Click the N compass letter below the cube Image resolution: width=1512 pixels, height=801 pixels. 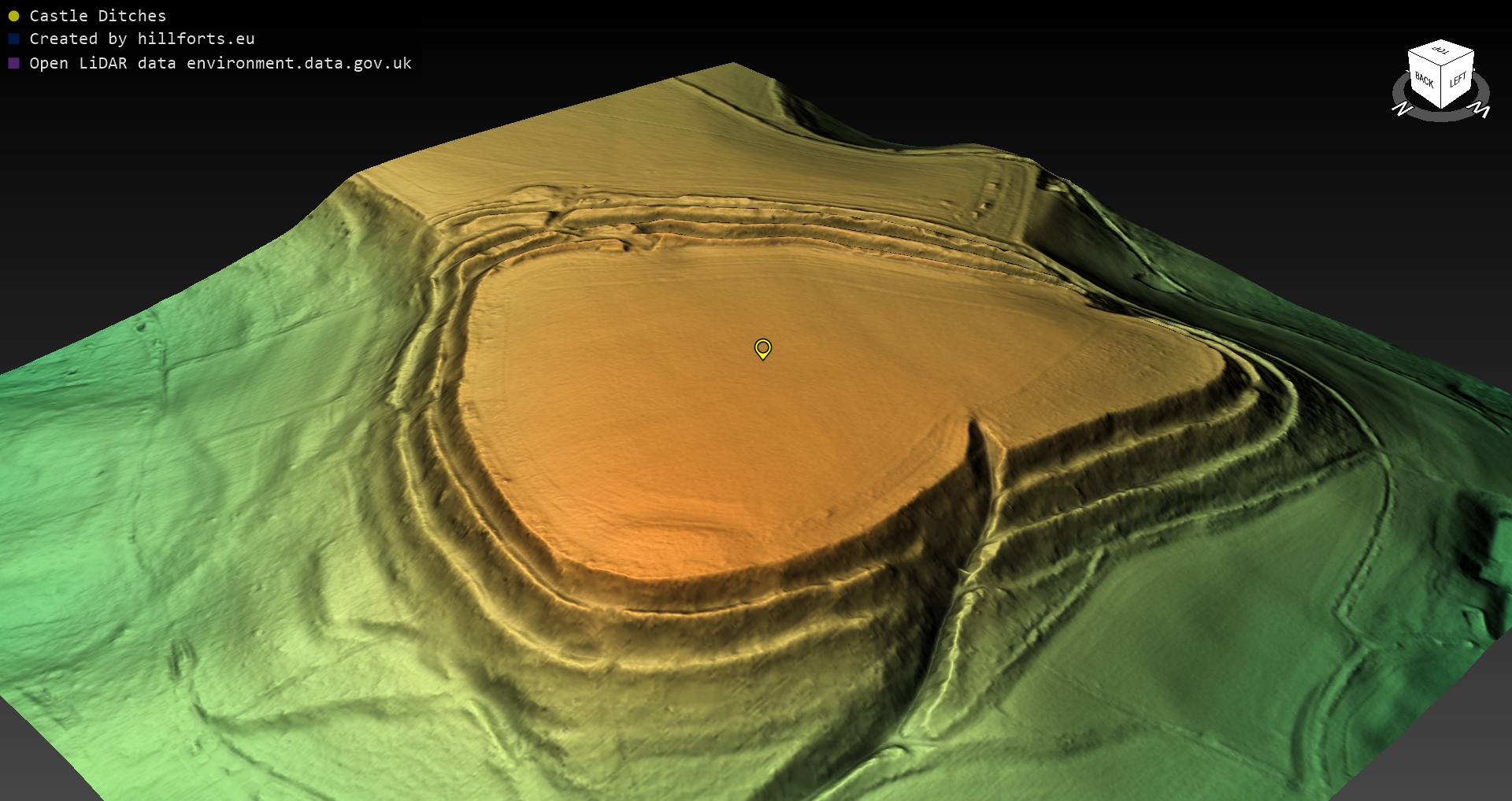click(1402, 109)
